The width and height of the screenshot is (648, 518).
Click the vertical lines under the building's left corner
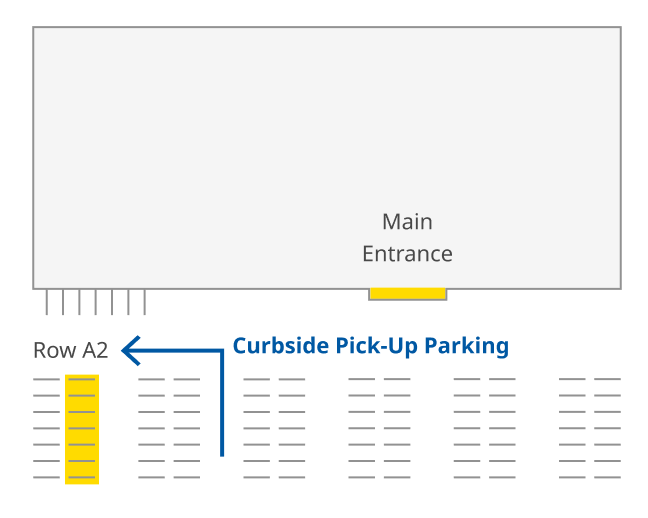[96, 302]
